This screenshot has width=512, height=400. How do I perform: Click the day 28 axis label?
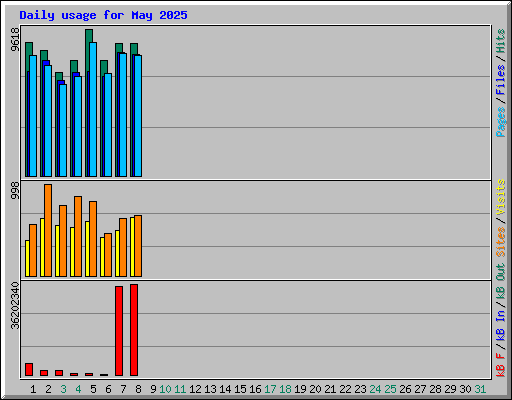(435, 389)
